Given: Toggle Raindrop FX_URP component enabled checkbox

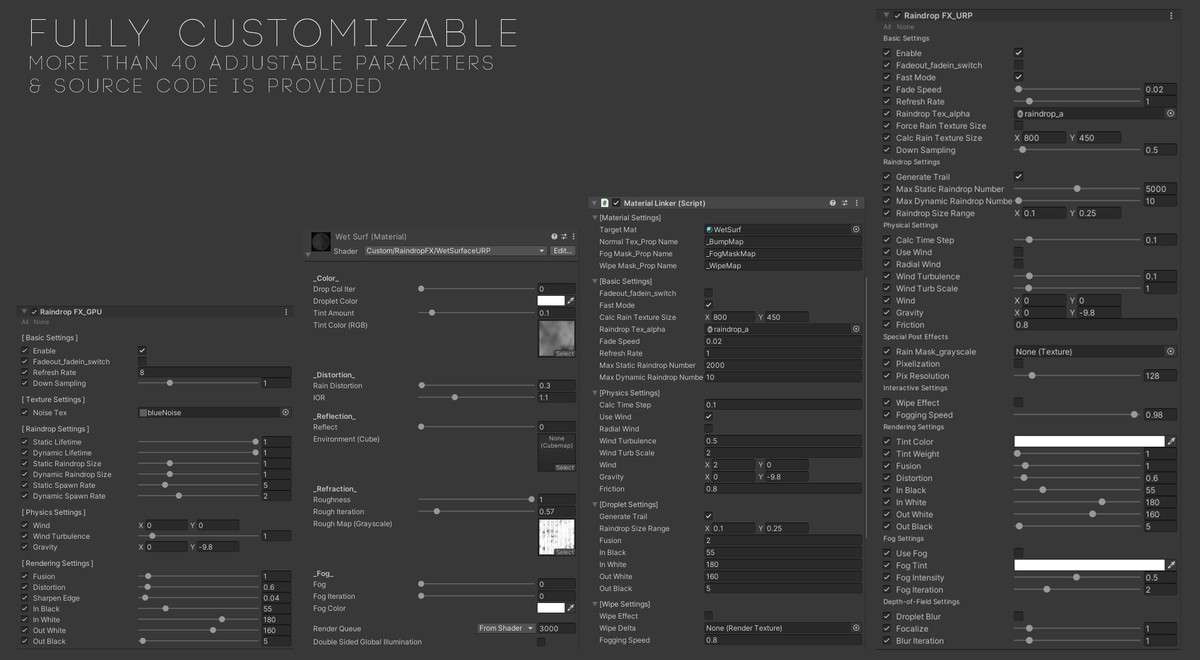Looking at the screenshot, I should coord(897,16).
